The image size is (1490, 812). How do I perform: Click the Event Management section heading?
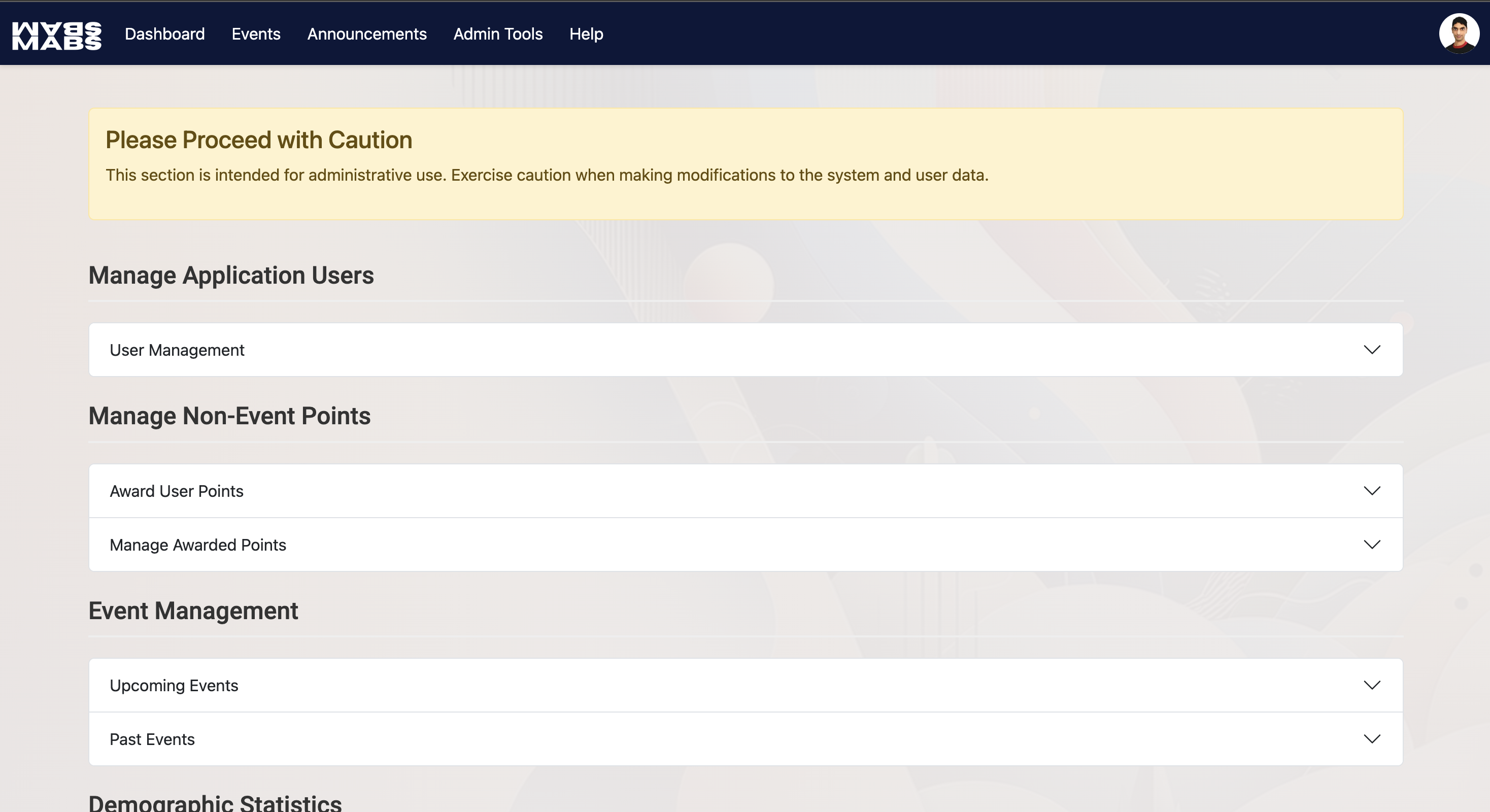193,611
